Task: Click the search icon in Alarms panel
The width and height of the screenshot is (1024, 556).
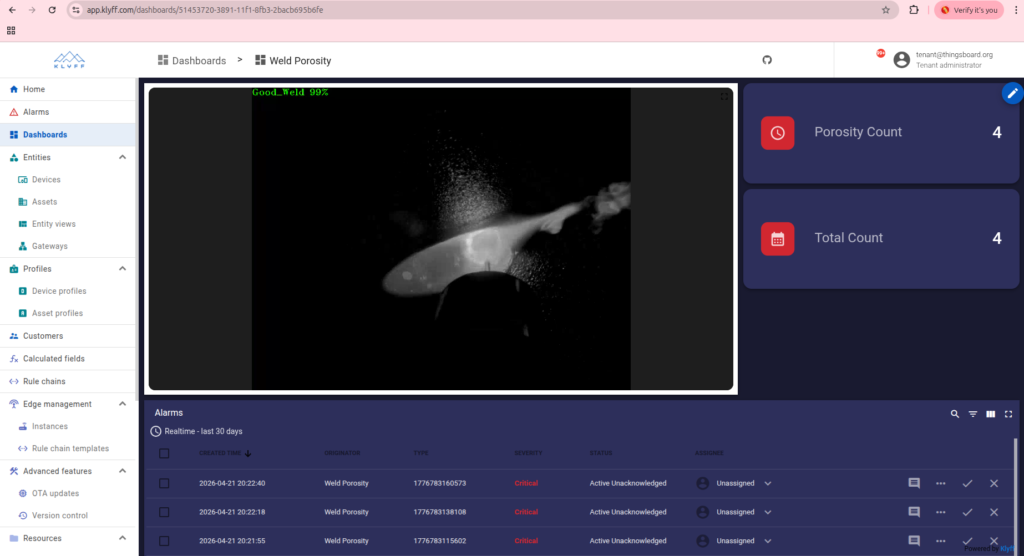Action: coord(954,413)
